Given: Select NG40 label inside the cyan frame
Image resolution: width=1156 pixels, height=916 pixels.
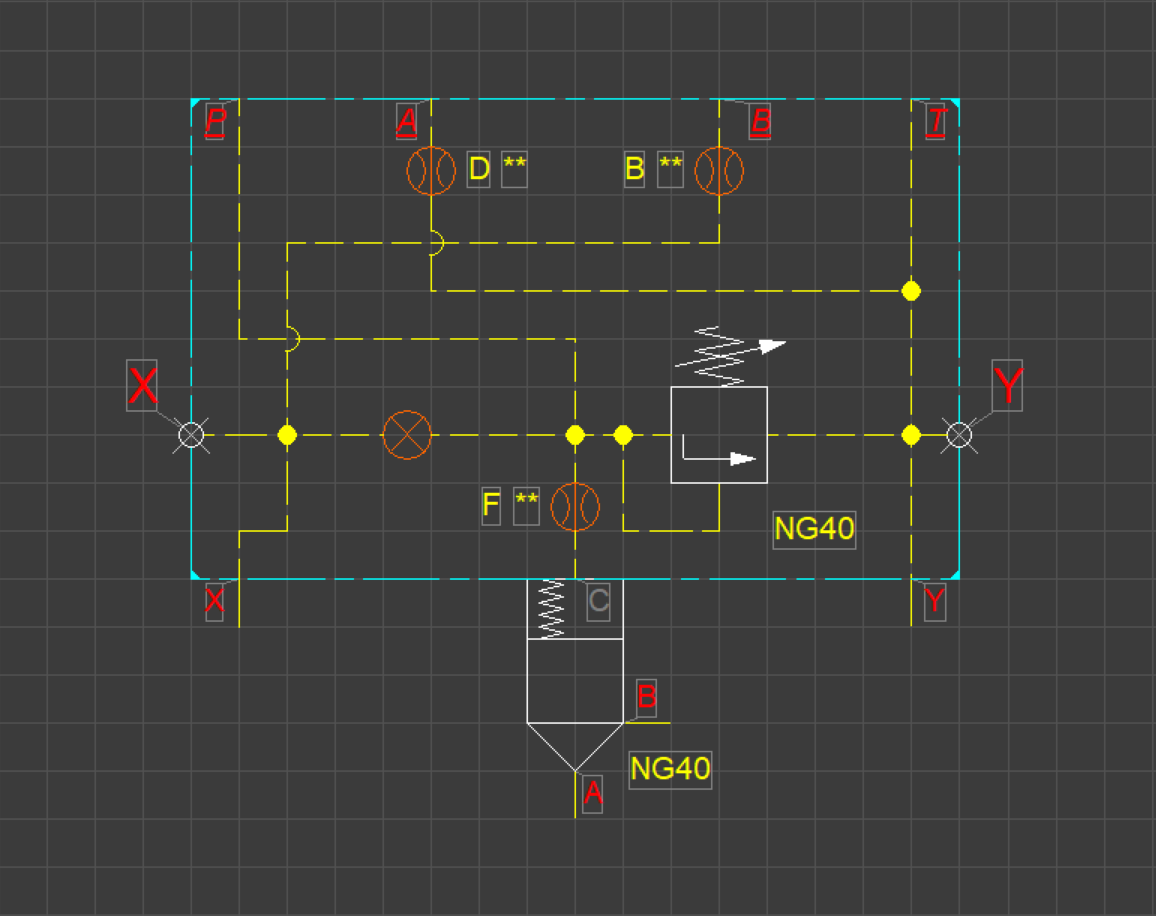Looking at the screenshot, I should 814,530.
